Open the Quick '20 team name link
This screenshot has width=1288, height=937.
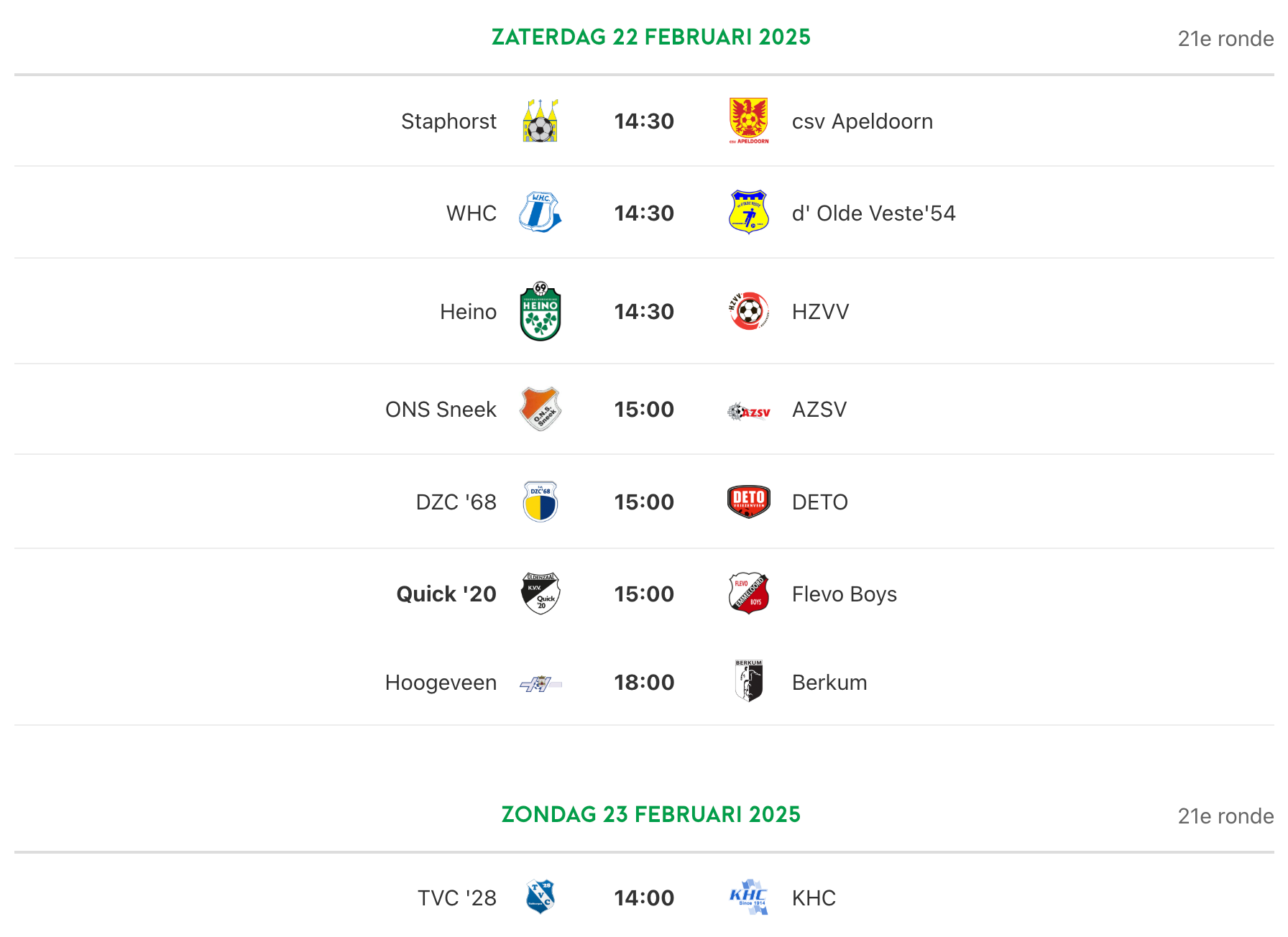[446, 594]
